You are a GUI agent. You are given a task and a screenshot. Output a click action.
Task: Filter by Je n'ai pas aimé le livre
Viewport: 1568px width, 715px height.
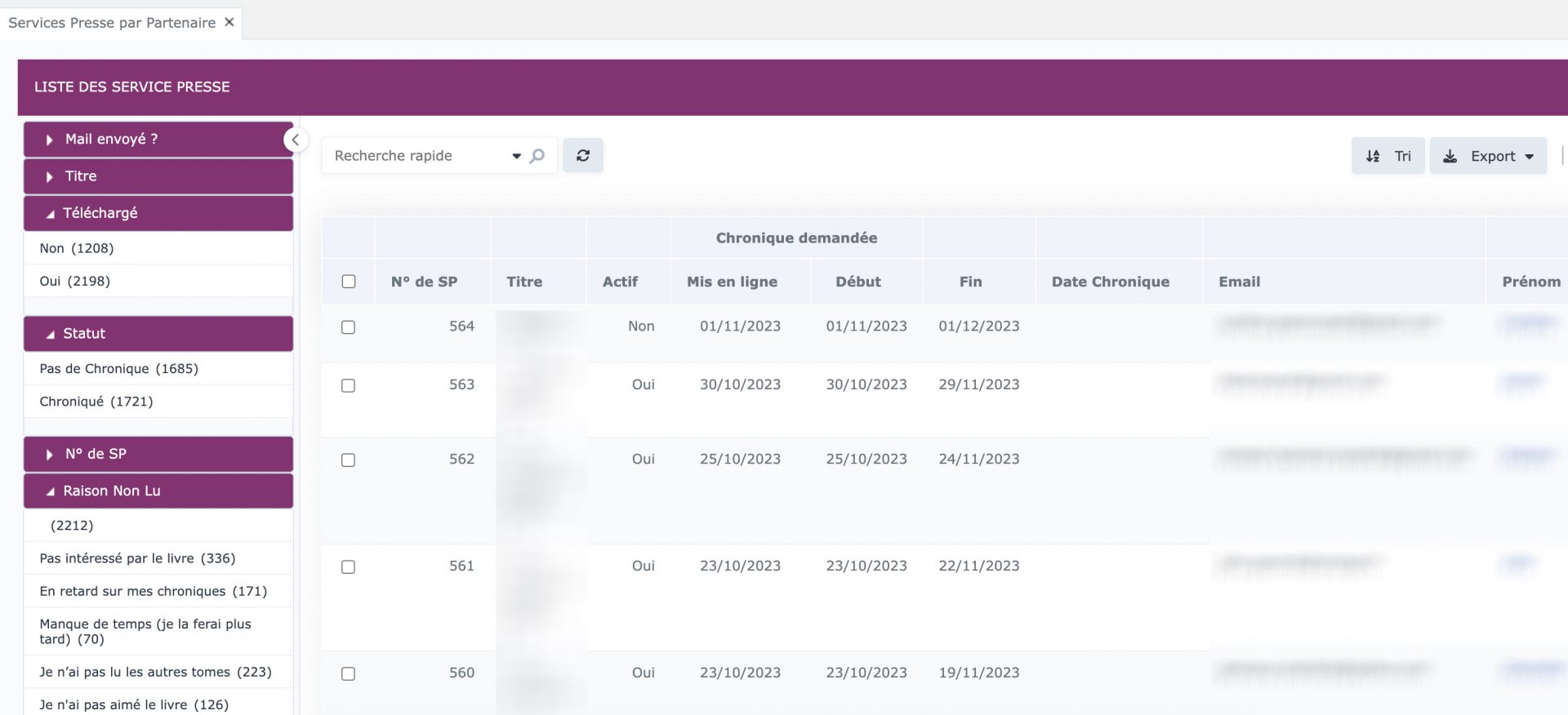click(x=158, y=704)
